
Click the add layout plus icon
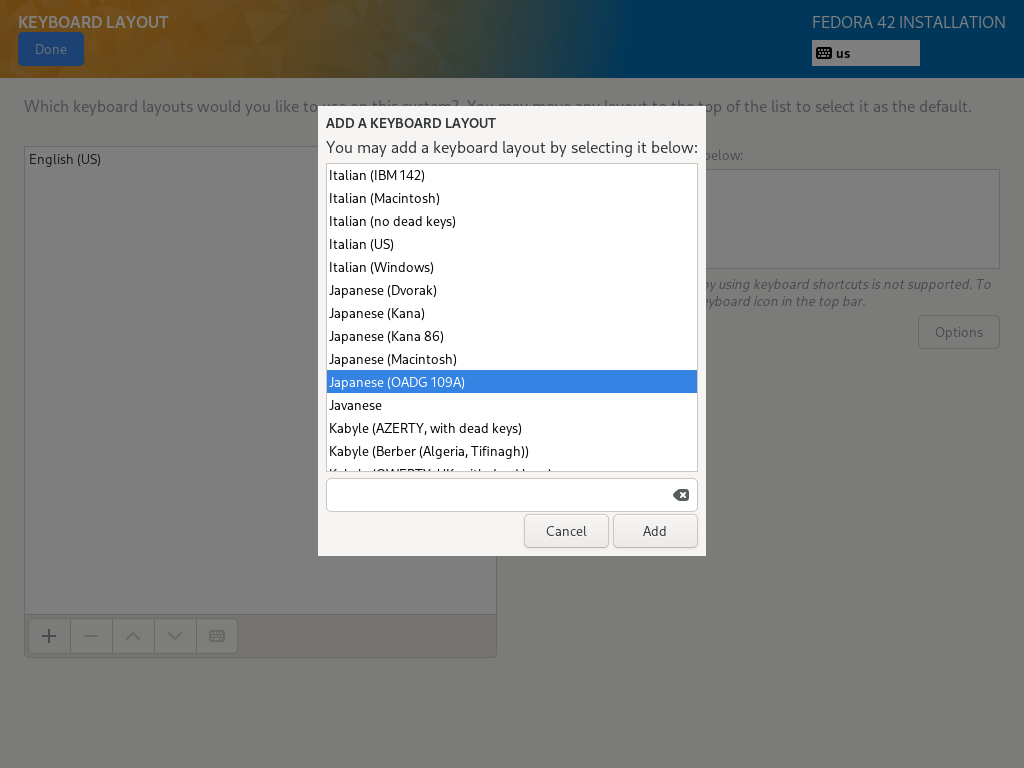point(49,636)
